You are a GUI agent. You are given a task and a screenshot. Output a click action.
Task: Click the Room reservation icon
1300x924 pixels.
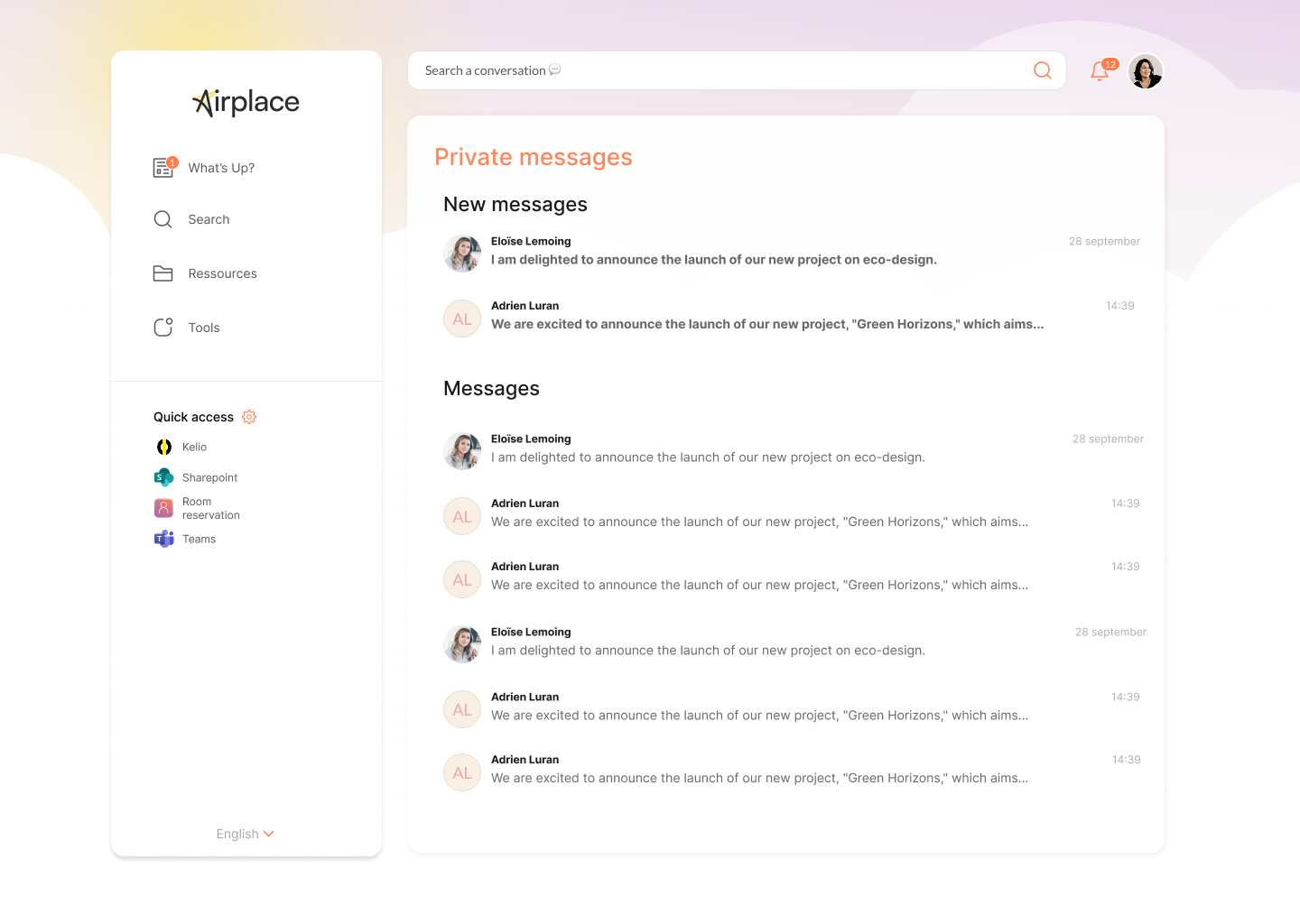[164, 508]
